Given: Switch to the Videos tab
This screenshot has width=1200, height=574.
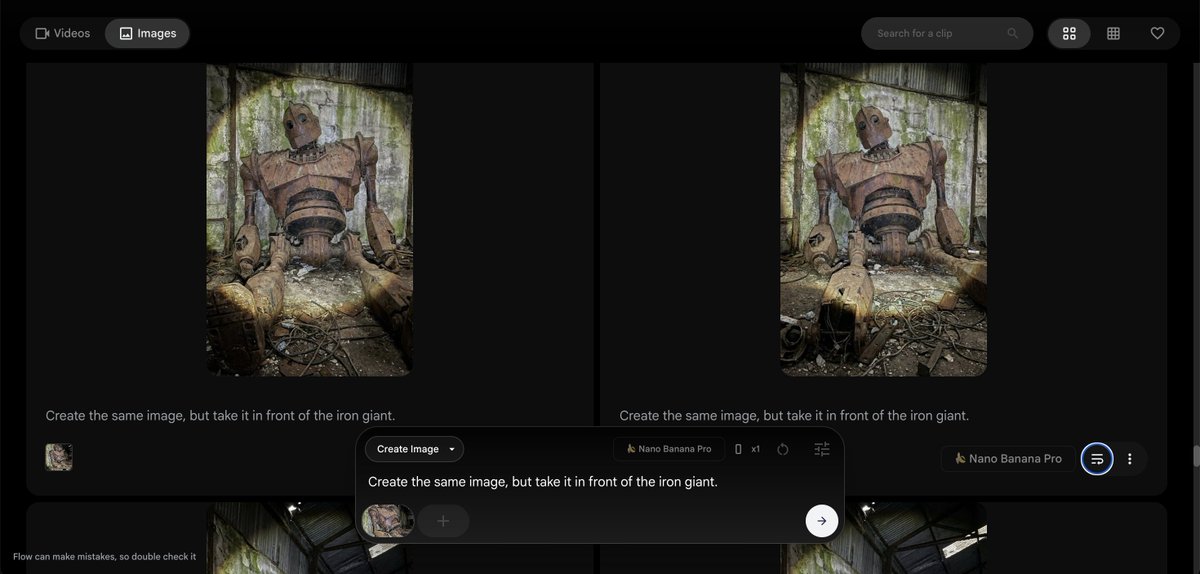Looking at the screenshot, I should (x=63, y=33).
